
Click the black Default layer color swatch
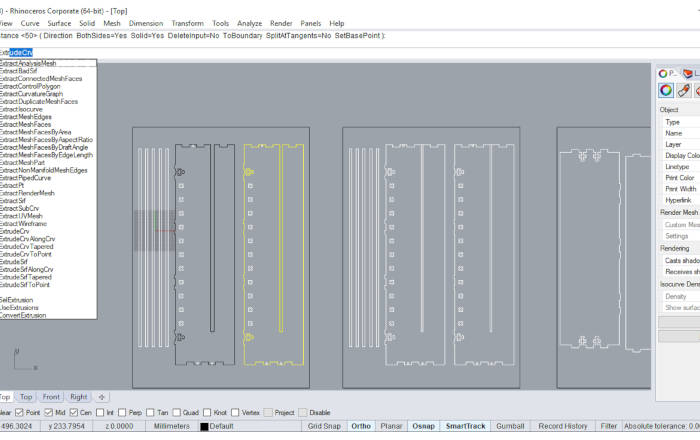point(204,426)
